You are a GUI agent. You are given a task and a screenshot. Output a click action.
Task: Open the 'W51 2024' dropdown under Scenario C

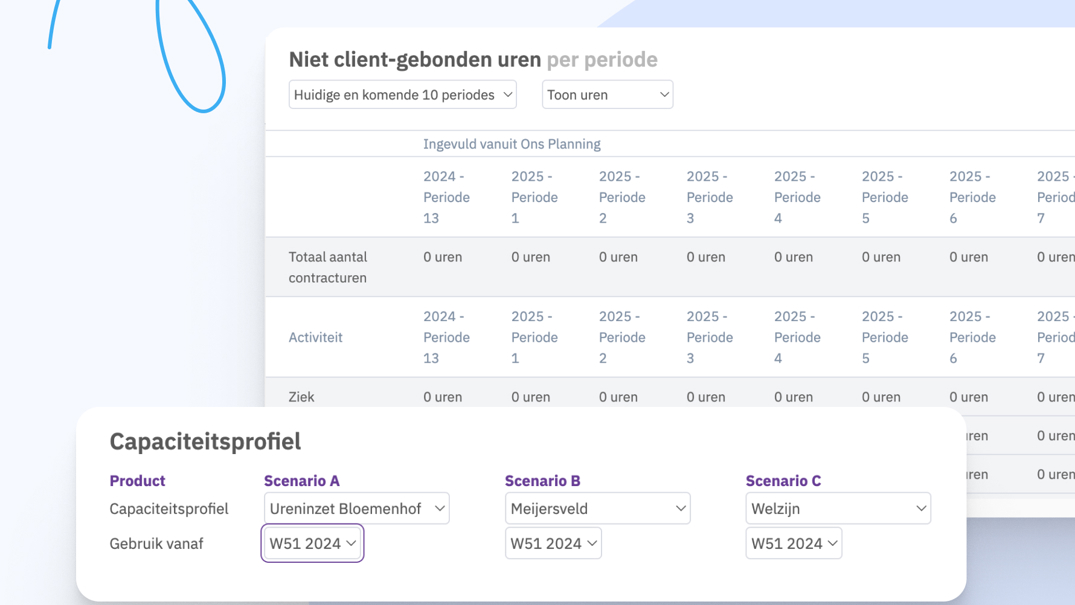click(793, 543)
